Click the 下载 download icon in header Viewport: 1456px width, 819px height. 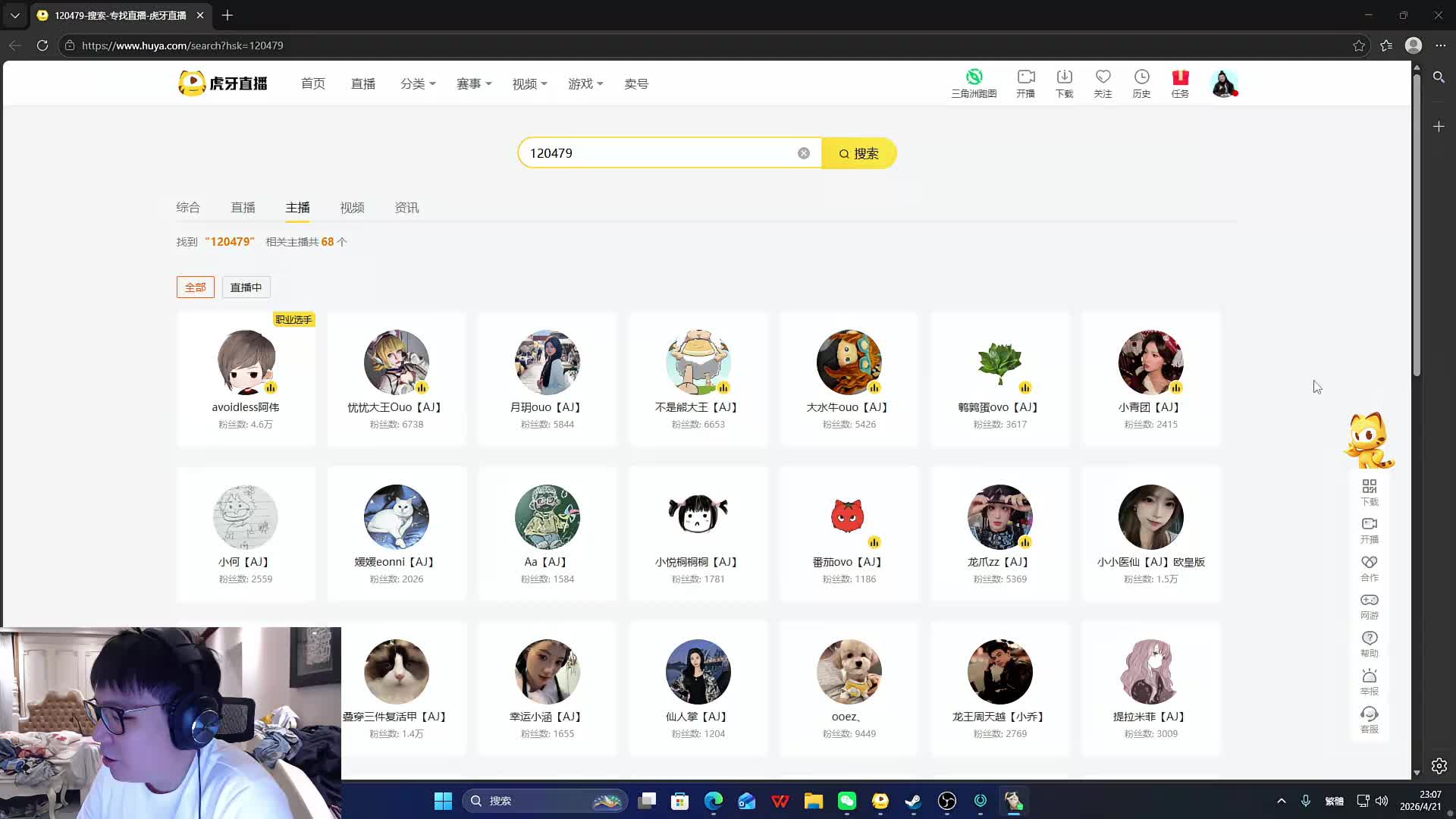pos(1064,83)
